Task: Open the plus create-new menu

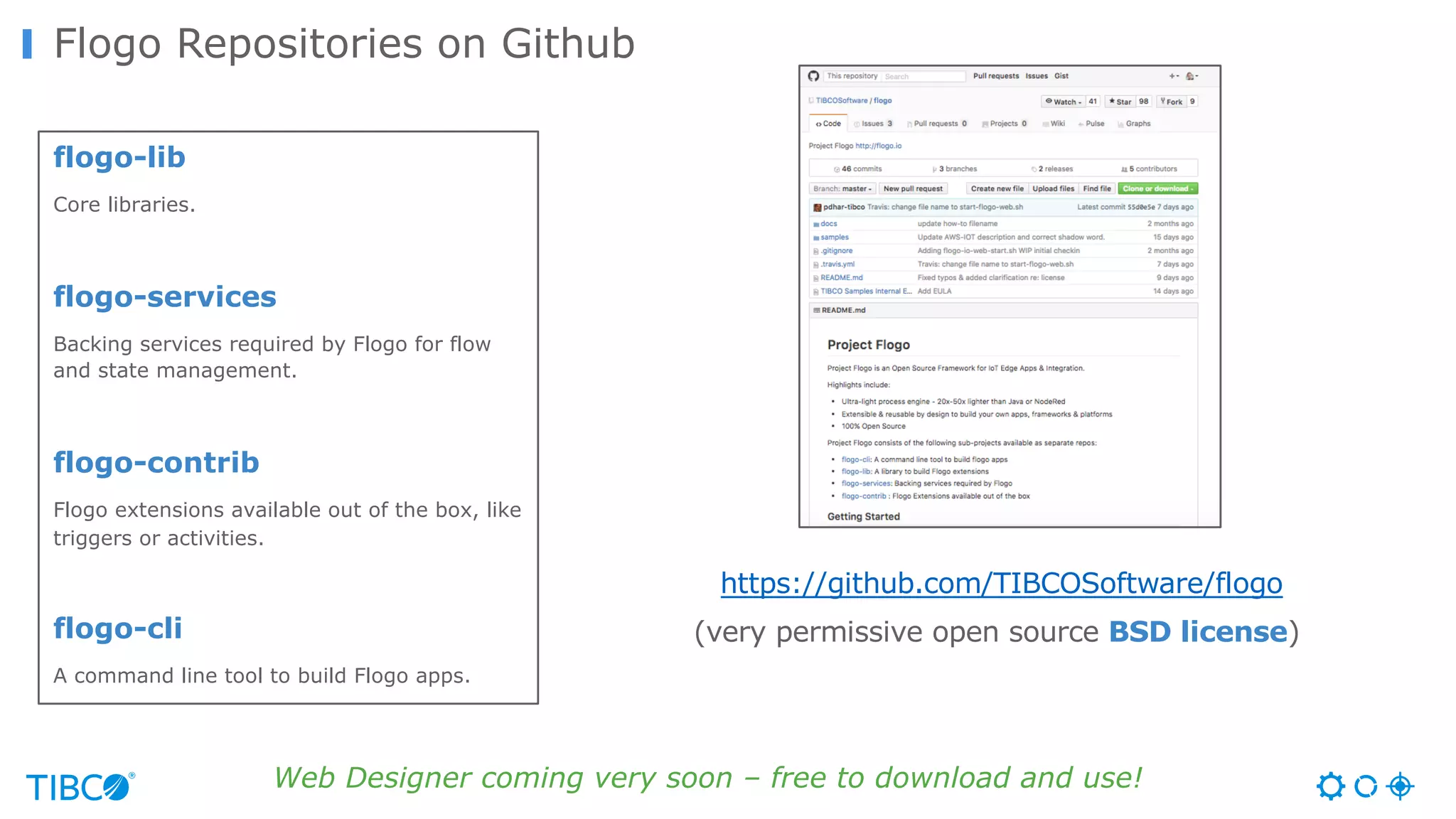Action: 1174,76
